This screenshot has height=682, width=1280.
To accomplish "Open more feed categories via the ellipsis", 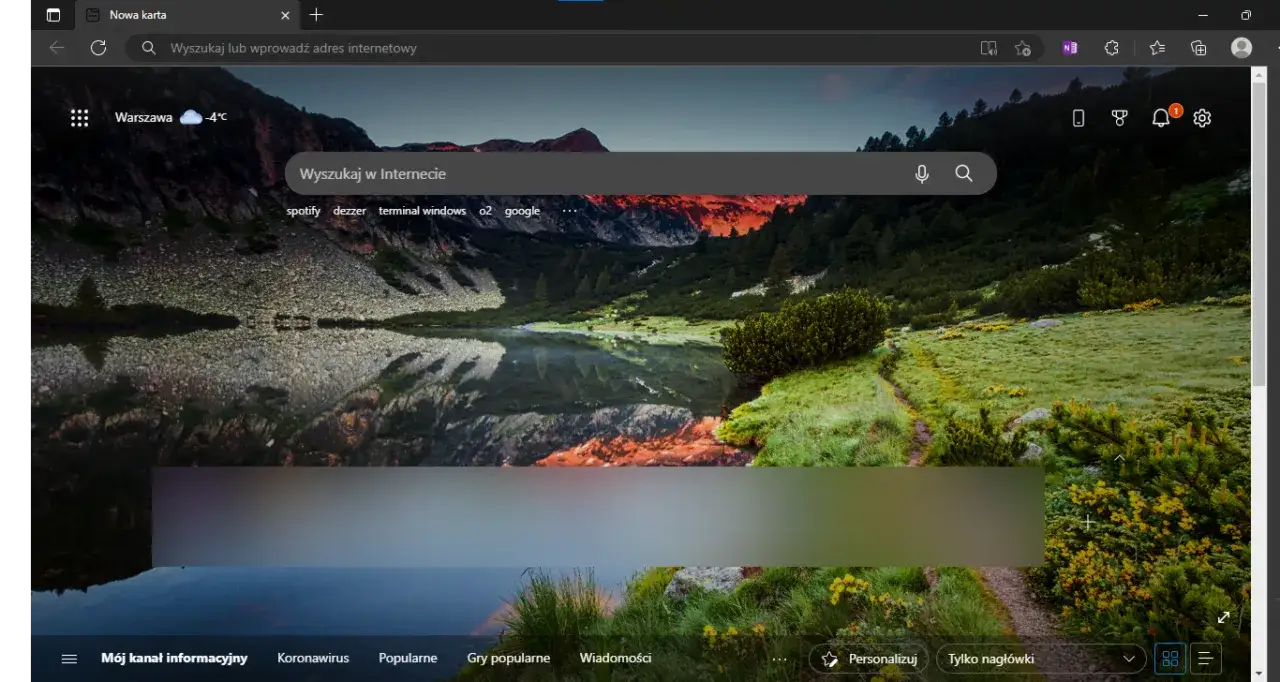I will [779, 658].
